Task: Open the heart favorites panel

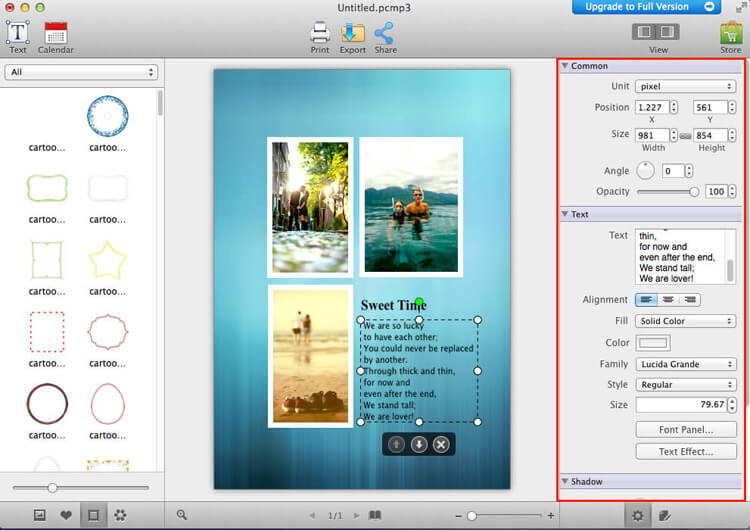Action: tap(66, 515)
